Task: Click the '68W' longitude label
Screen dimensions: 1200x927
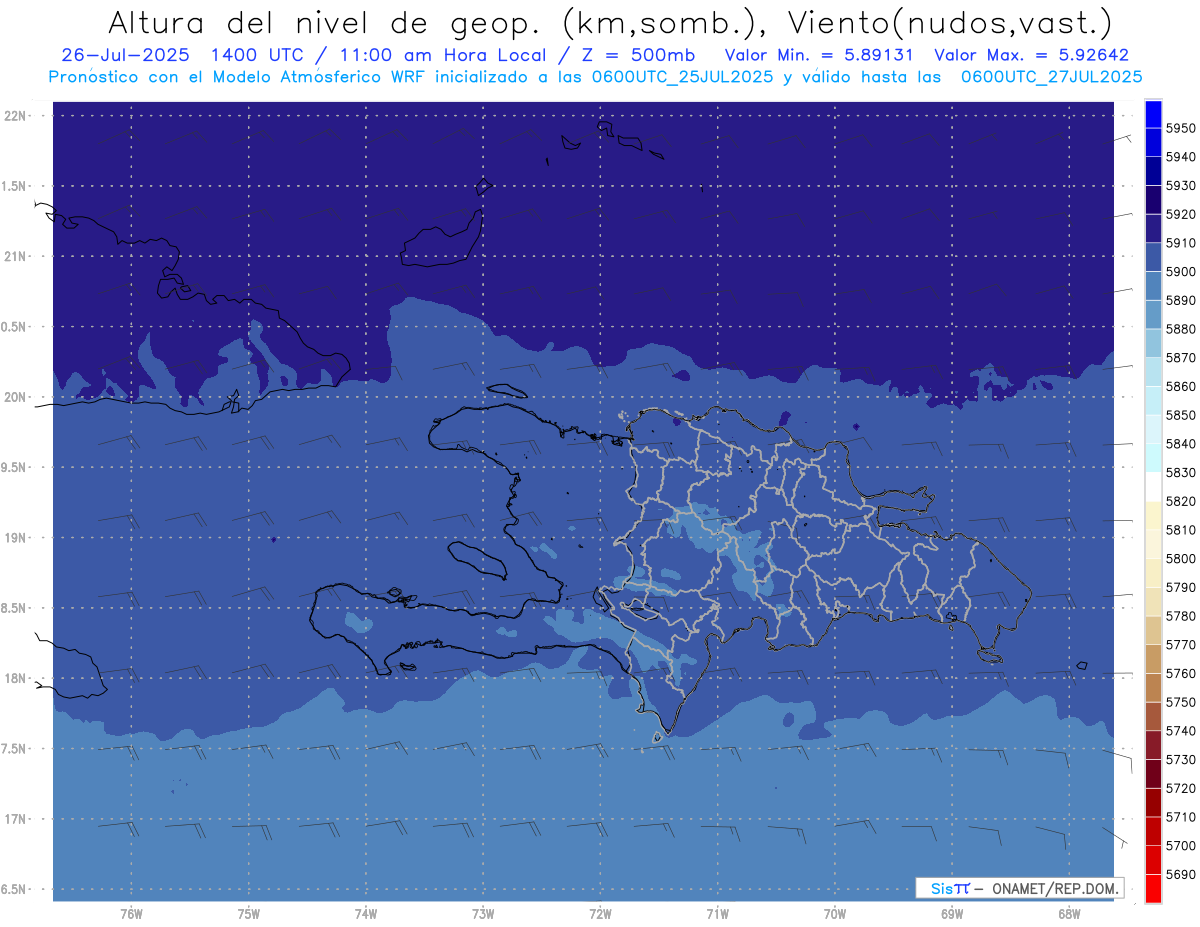Action: point(1069,914)
